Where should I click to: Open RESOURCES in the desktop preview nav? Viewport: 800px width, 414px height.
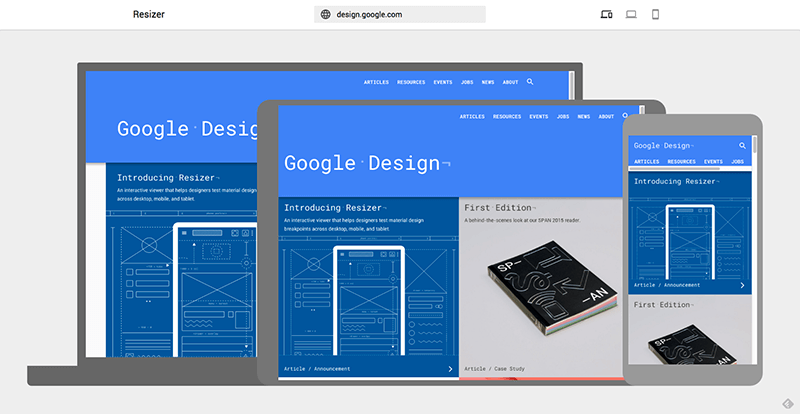click(411, 82)
